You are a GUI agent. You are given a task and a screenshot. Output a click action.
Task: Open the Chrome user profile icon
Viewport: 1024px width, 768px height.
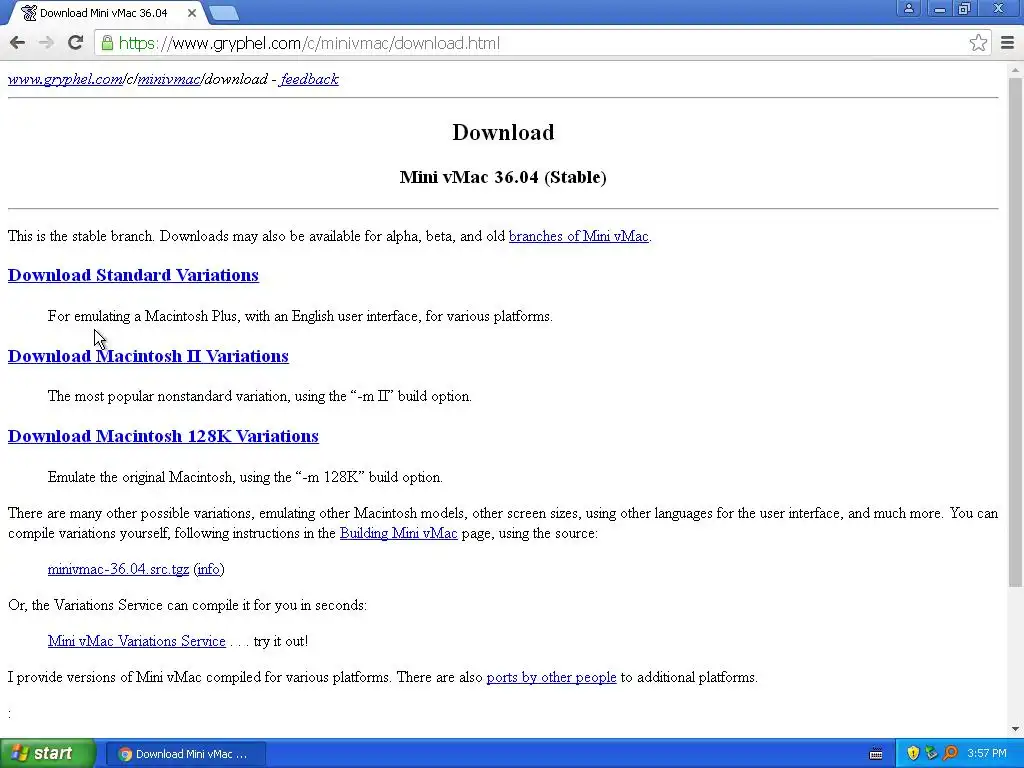908,8
